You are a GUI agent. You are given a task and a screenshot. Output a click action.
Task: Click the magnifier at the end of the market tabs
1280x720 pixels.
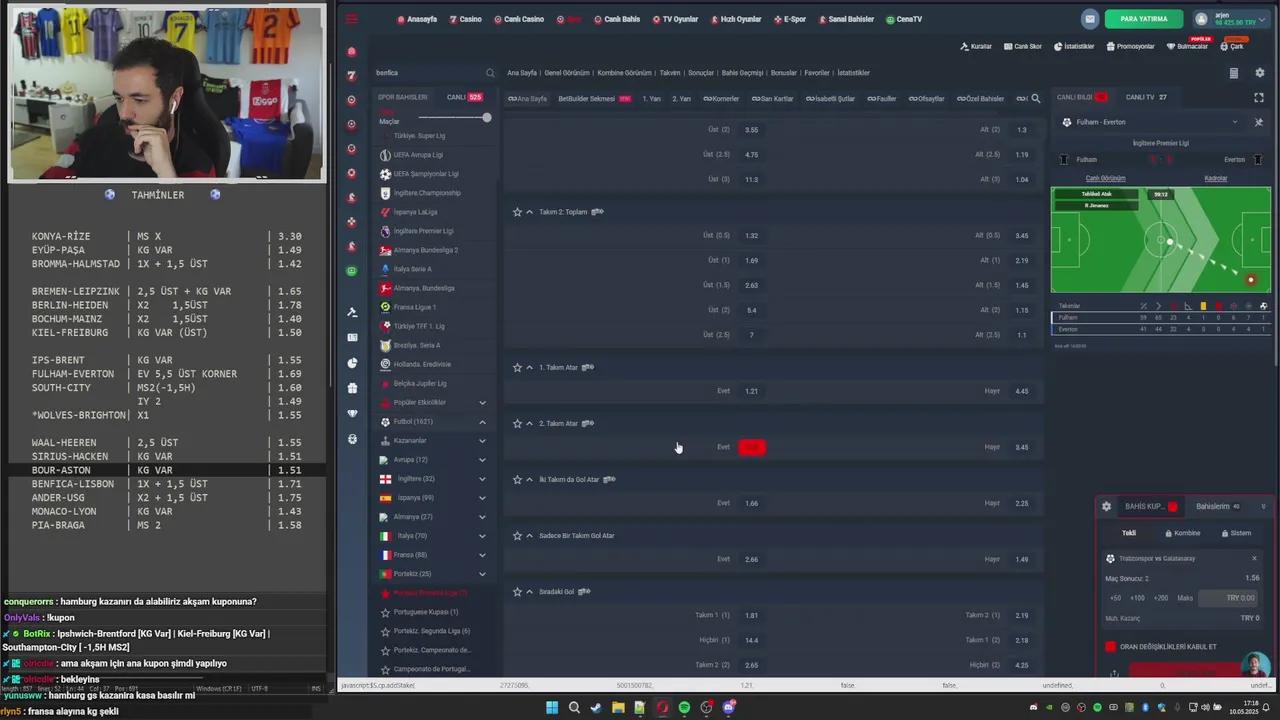click(1036, 99)
